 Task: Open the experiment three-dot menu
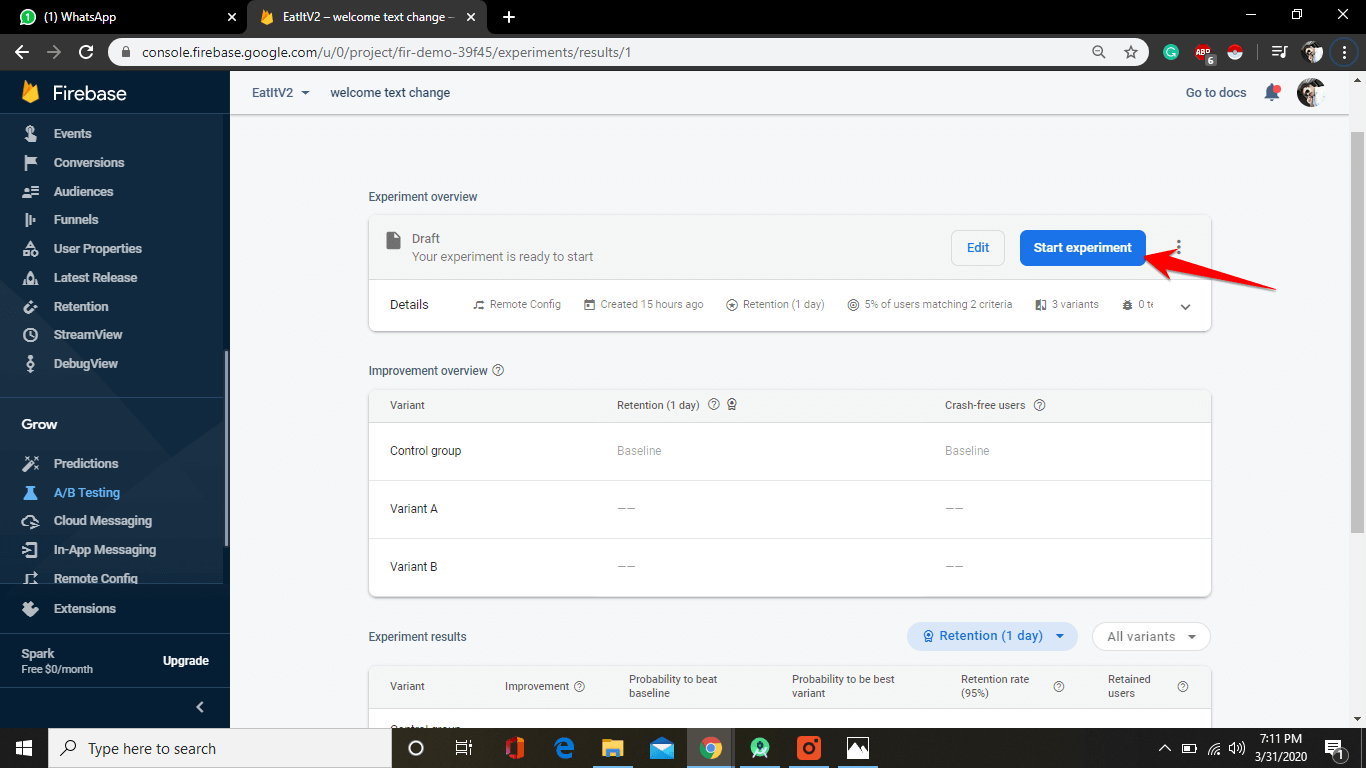coord(1179,247)
